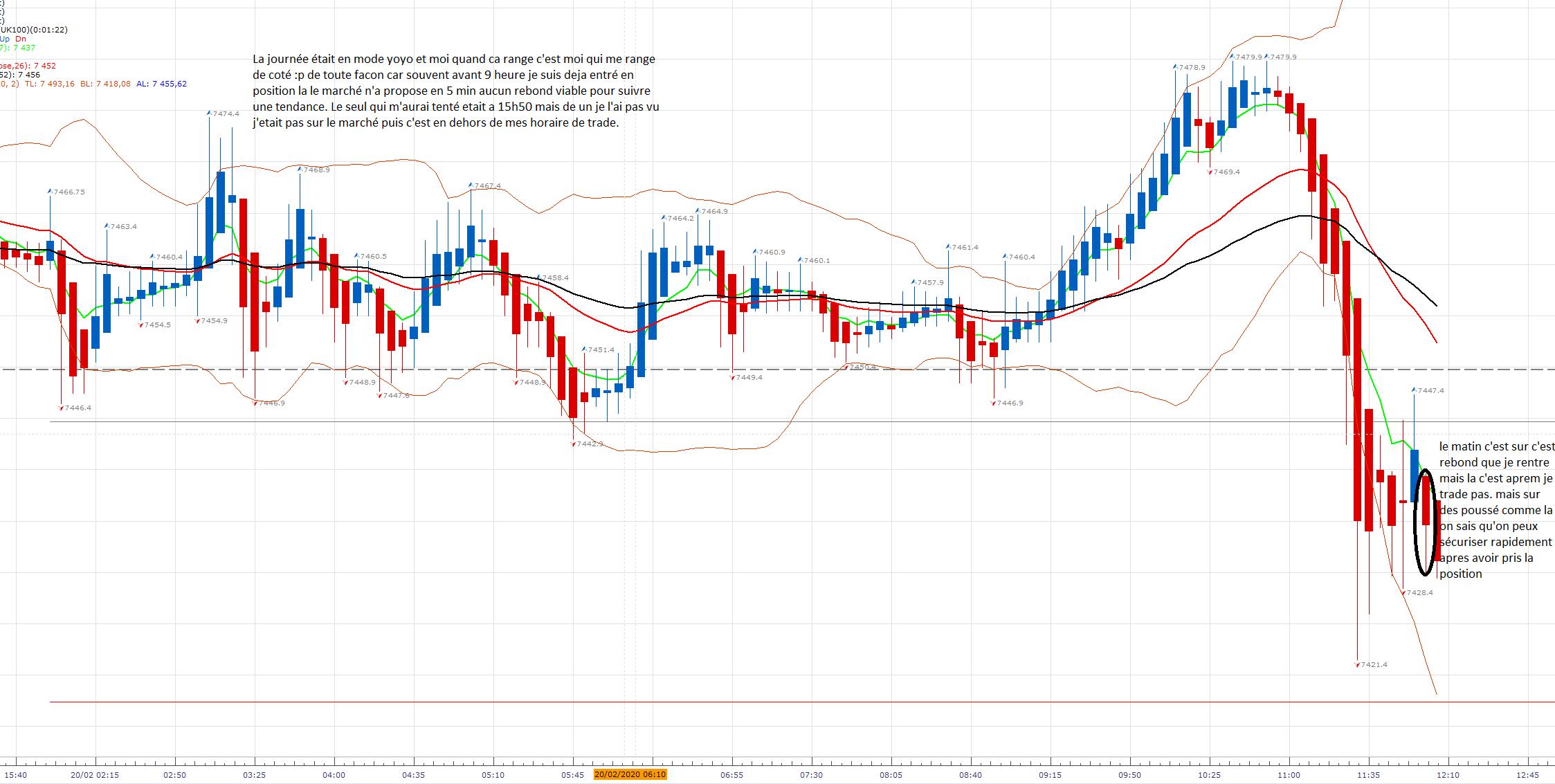Screen dimensions: 1555x784
Task: Select the 7474.4 up-arrow price marker
Action: point(222,113)
